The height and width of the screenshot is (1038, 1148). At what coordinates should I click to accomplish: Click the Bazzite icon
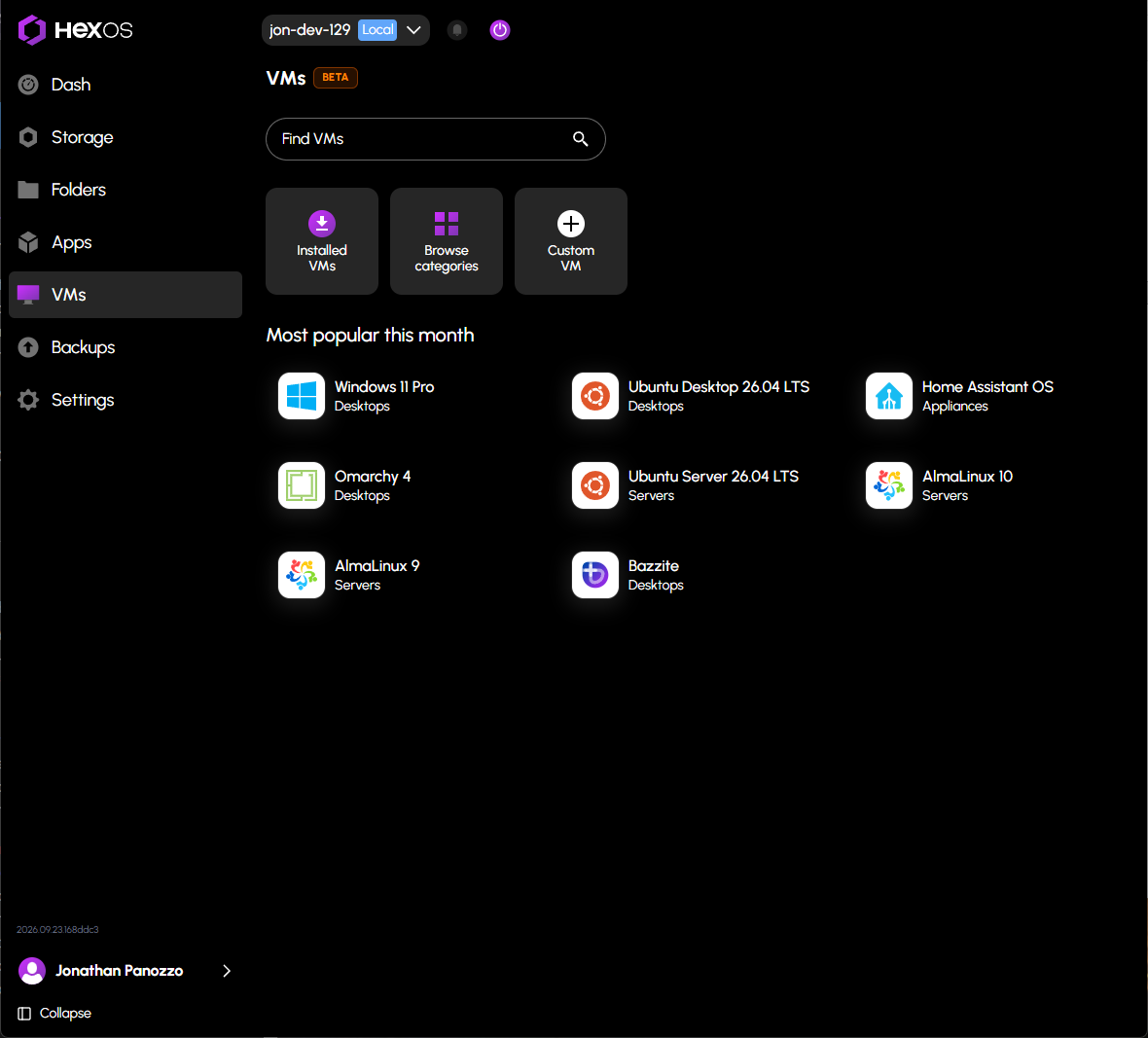coord(595,575)
